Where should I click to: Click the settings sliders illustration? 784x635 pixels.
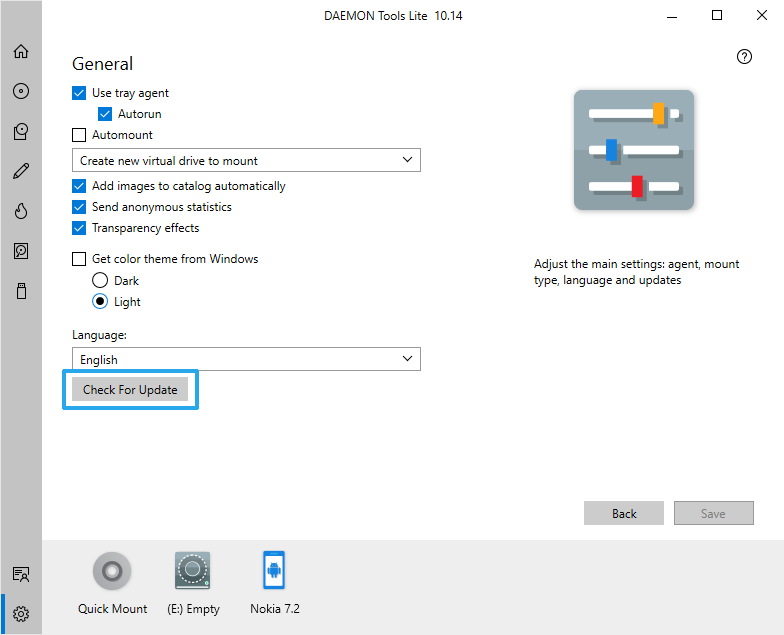coord(634,150)
